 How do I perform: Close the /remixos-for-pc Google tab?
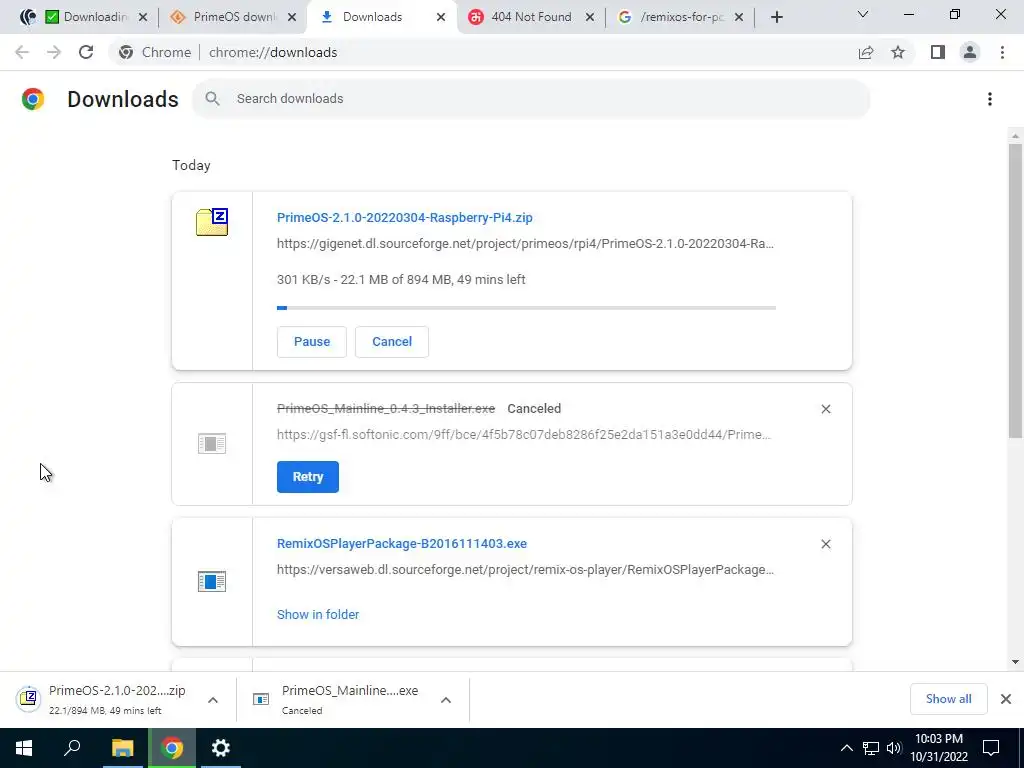(x=739, y=17)
